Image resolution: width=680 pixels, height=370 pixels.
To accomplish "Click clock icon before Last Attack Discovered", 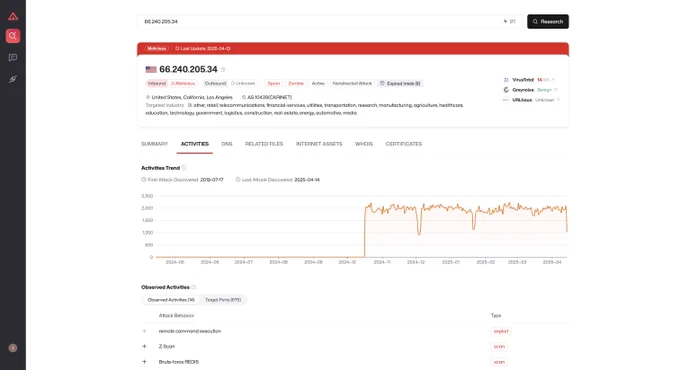I will pyautogui.click(x=238, y=180).
